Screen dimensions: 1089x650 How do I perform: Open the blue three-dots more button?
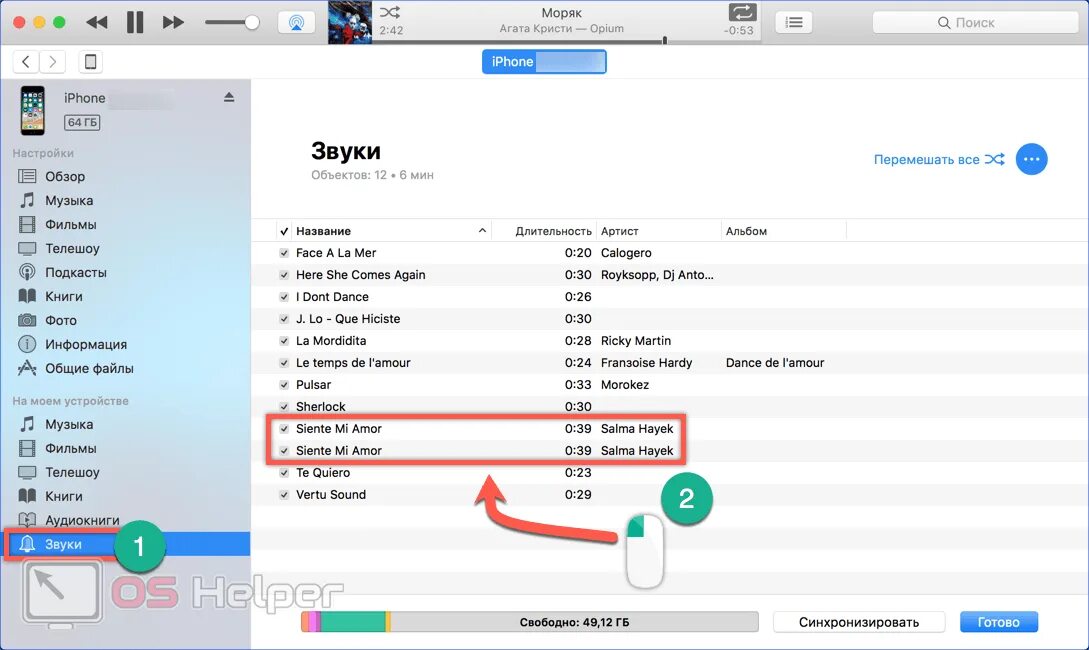[x=1031, y=160]
